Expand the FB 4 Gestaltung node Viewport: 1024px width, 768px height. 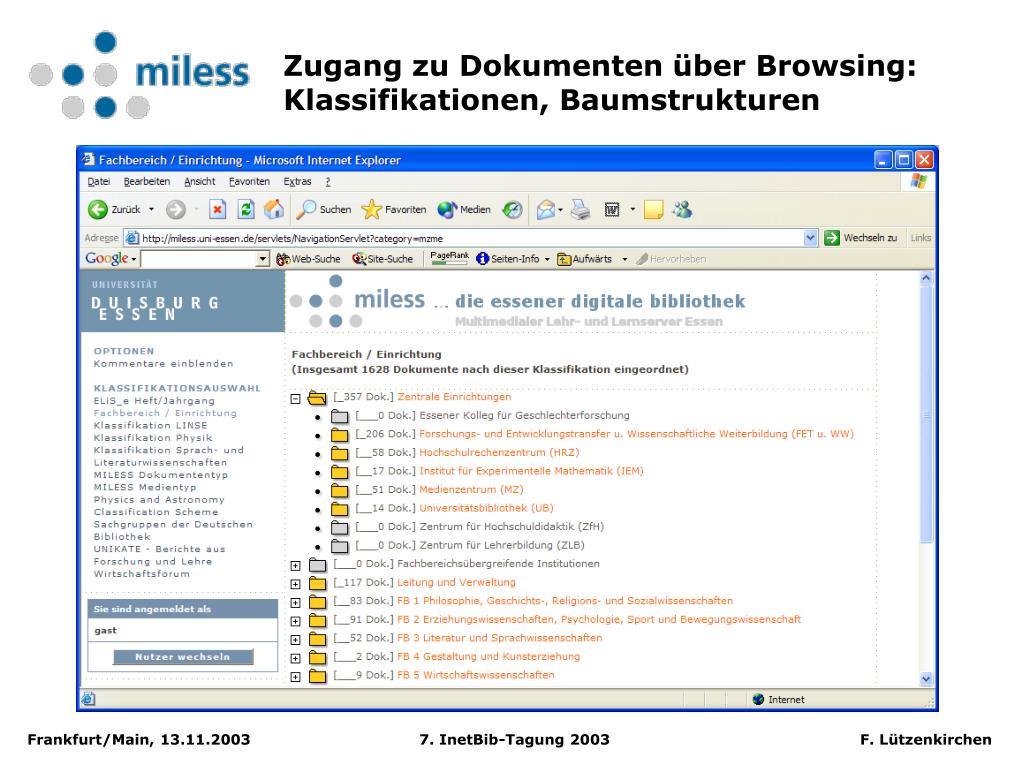296,658
